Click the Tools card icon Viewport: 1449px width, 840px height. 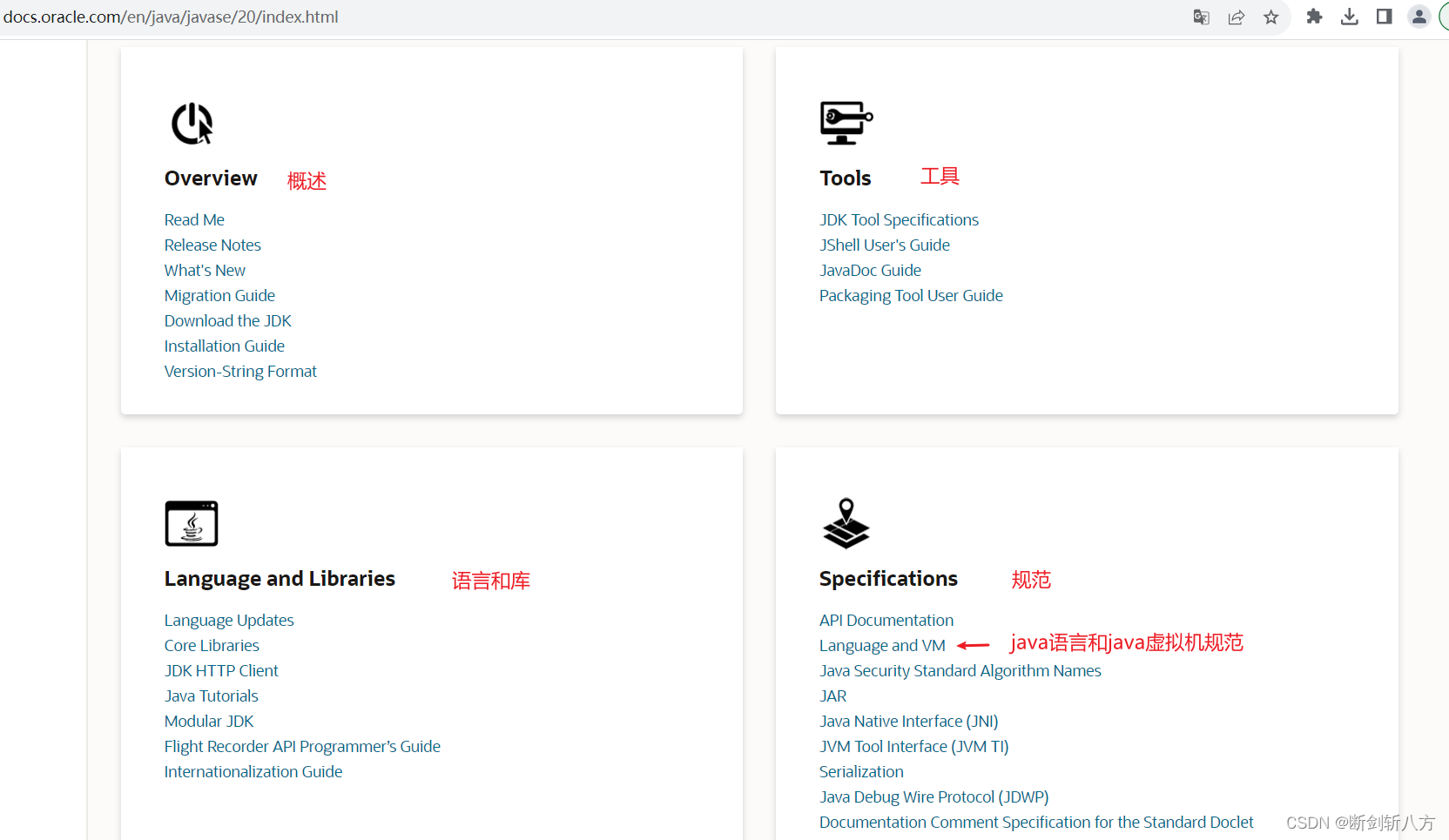click(x=846, y=123)
